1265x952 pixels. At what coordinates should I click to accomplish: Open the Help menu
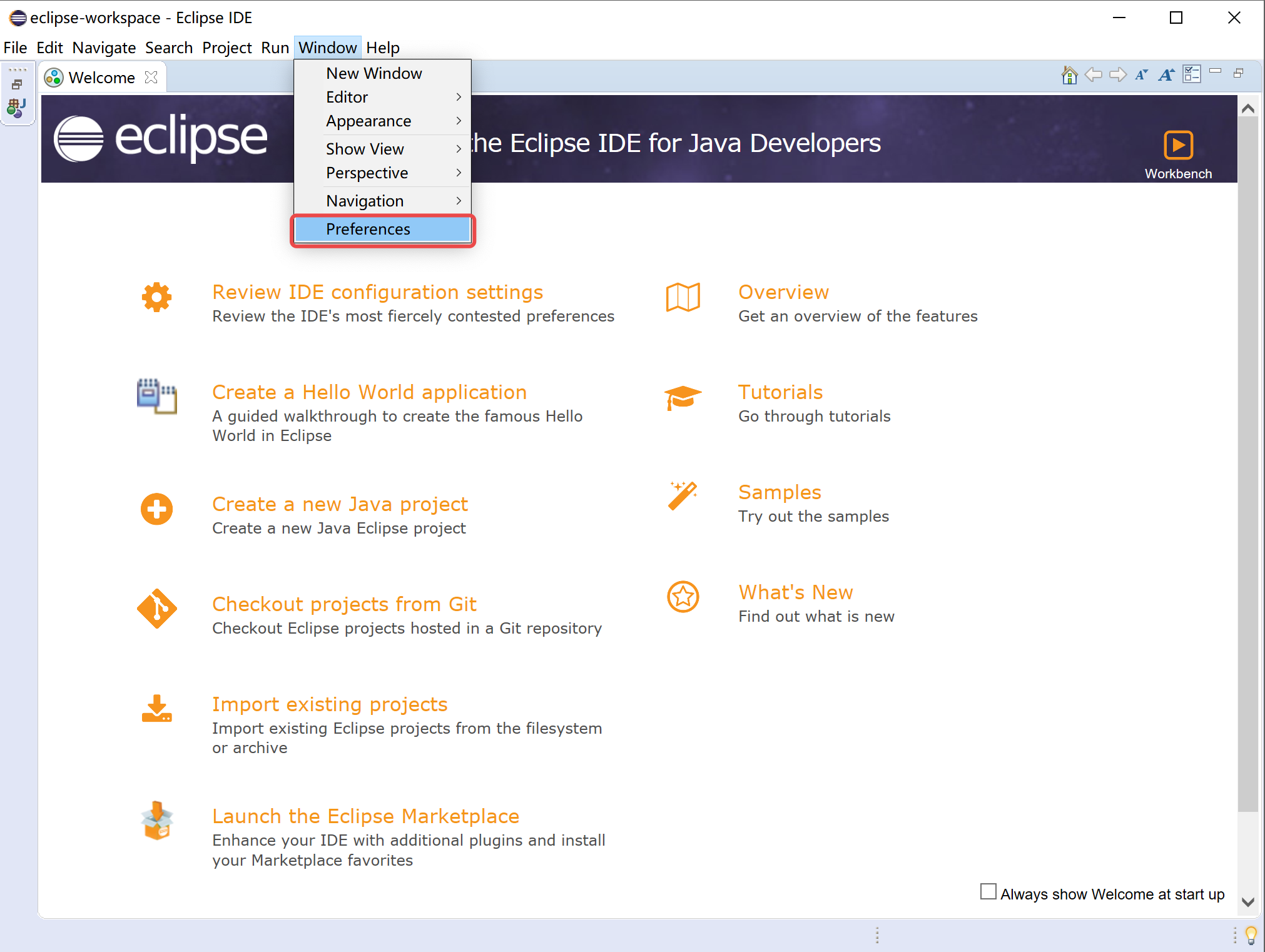click(383, 48)
